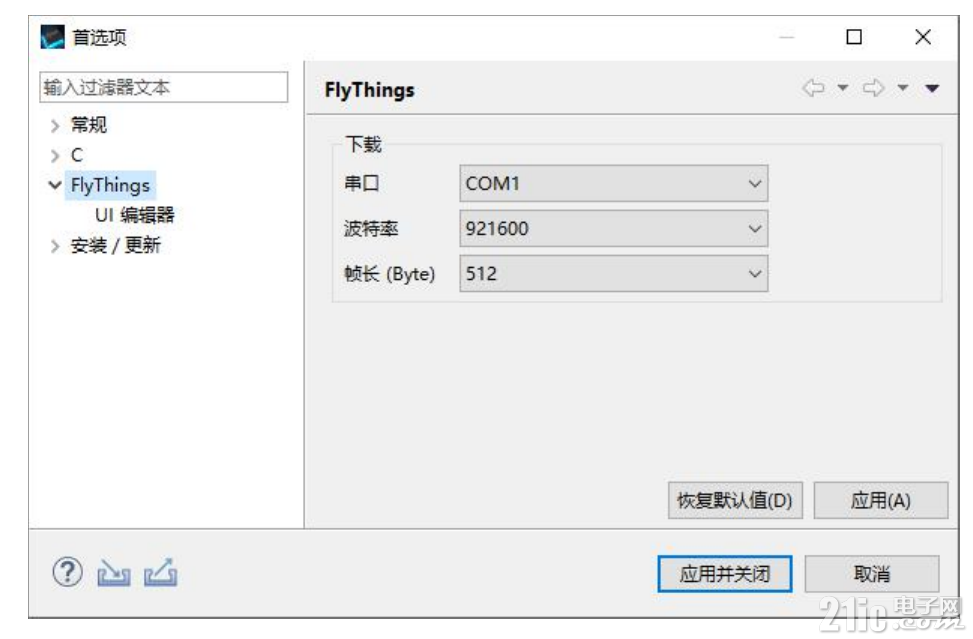The width and height of the screenshot is (973, 639).
Task: Expand the 安装 / 更新 tree node
Action: [x=55, y=246]
